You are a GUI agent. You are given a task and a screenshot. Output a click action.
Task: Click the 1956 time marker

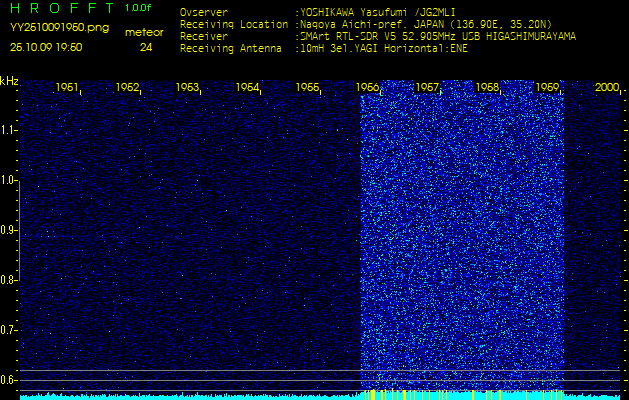(367, 87)
